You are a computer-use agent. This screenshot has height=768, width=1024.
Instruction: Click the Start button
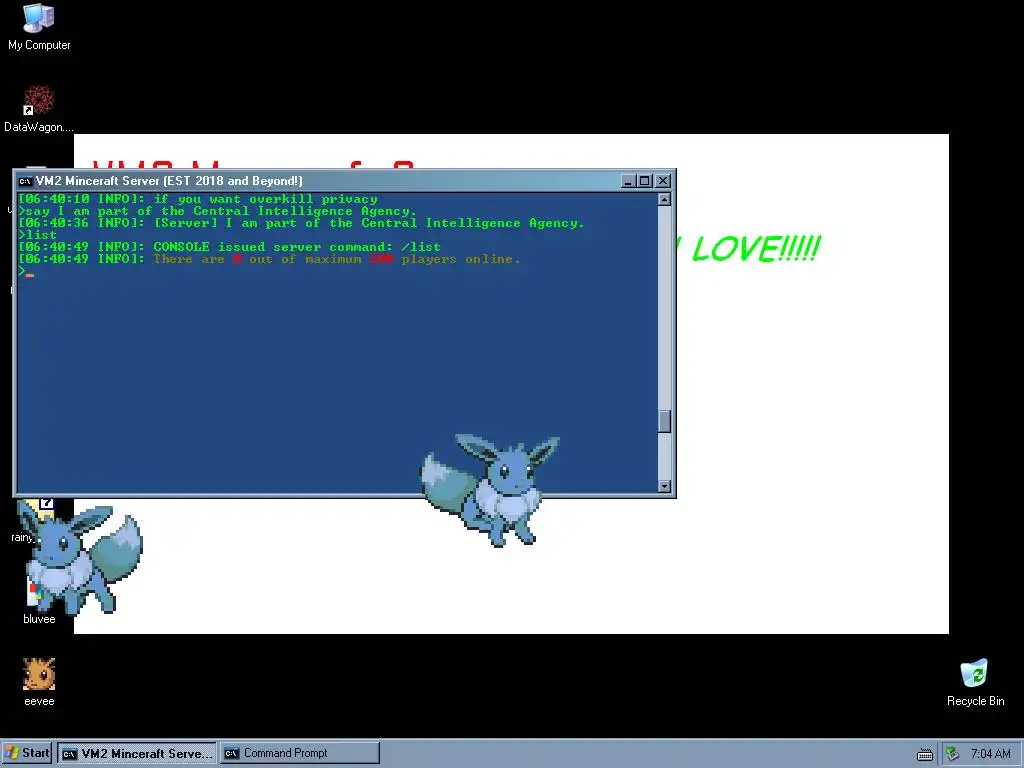27,753
